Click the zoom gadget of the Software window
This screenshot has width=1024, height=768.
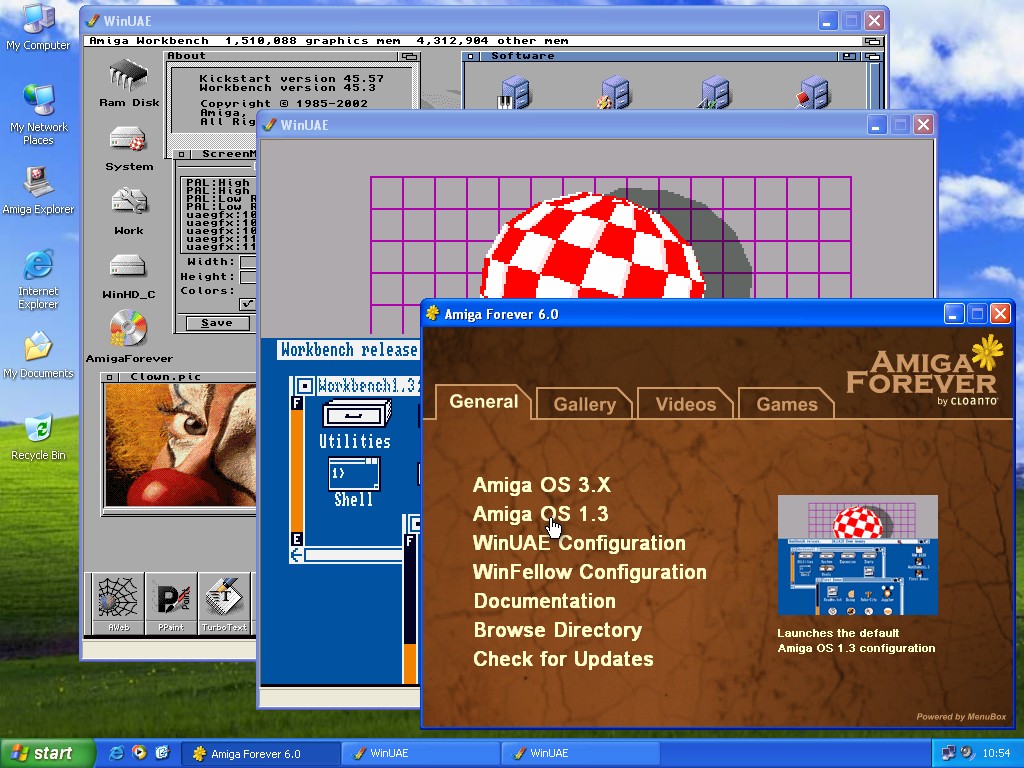pos(849,56)
